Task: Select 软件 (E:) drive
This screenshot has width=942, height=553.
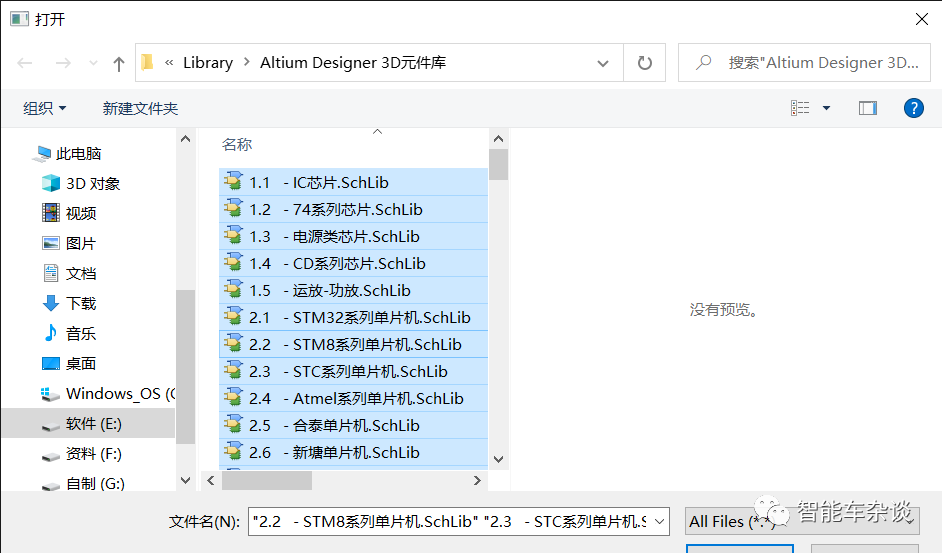Action: click(88, 423)
